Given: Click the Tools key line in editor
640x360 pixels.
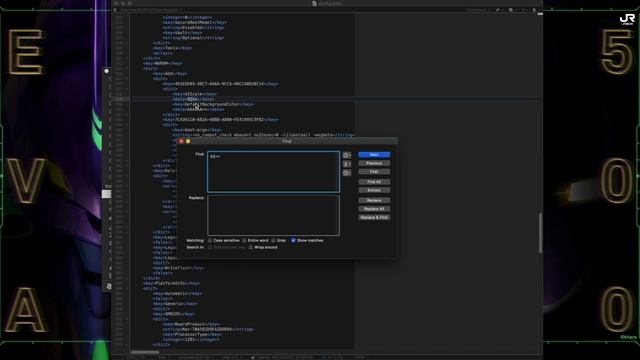Looking at the screenshot, I should pyautogui.click(x=172, y=48).
